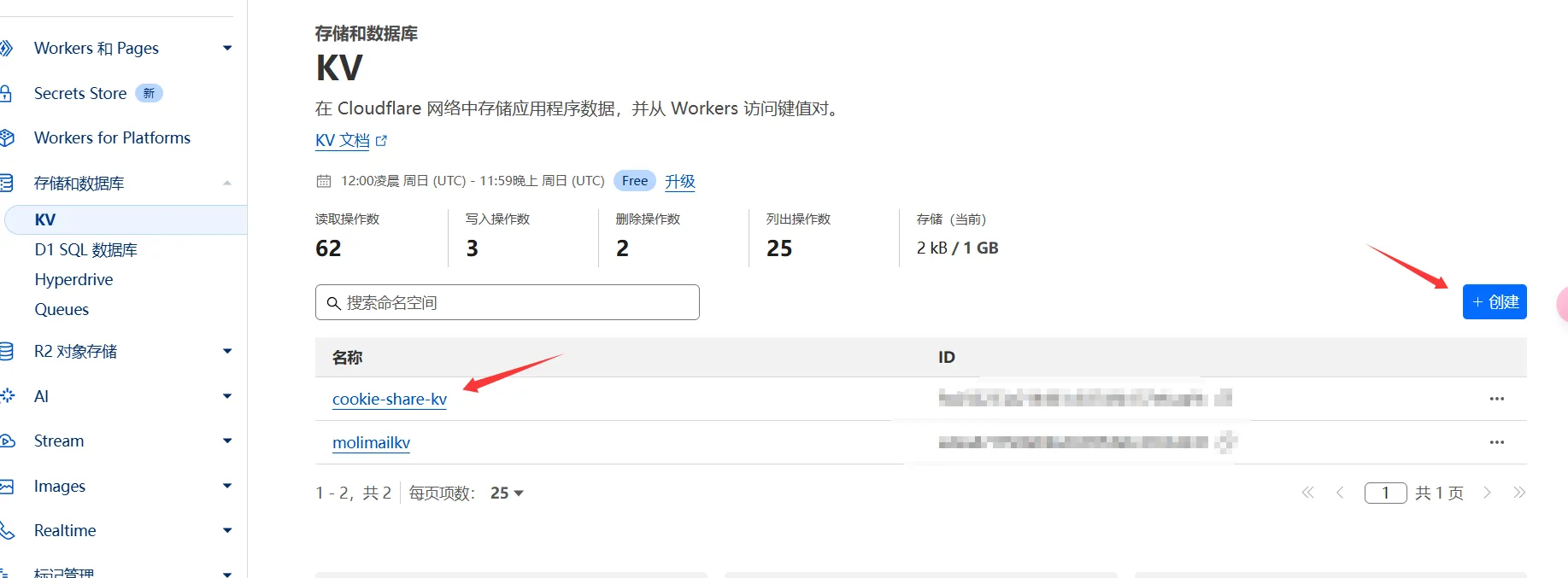This screenshot has width=1568, height=578.
Task: Click the 搜索命名空间 search field
Action: [x=508, y=302]
